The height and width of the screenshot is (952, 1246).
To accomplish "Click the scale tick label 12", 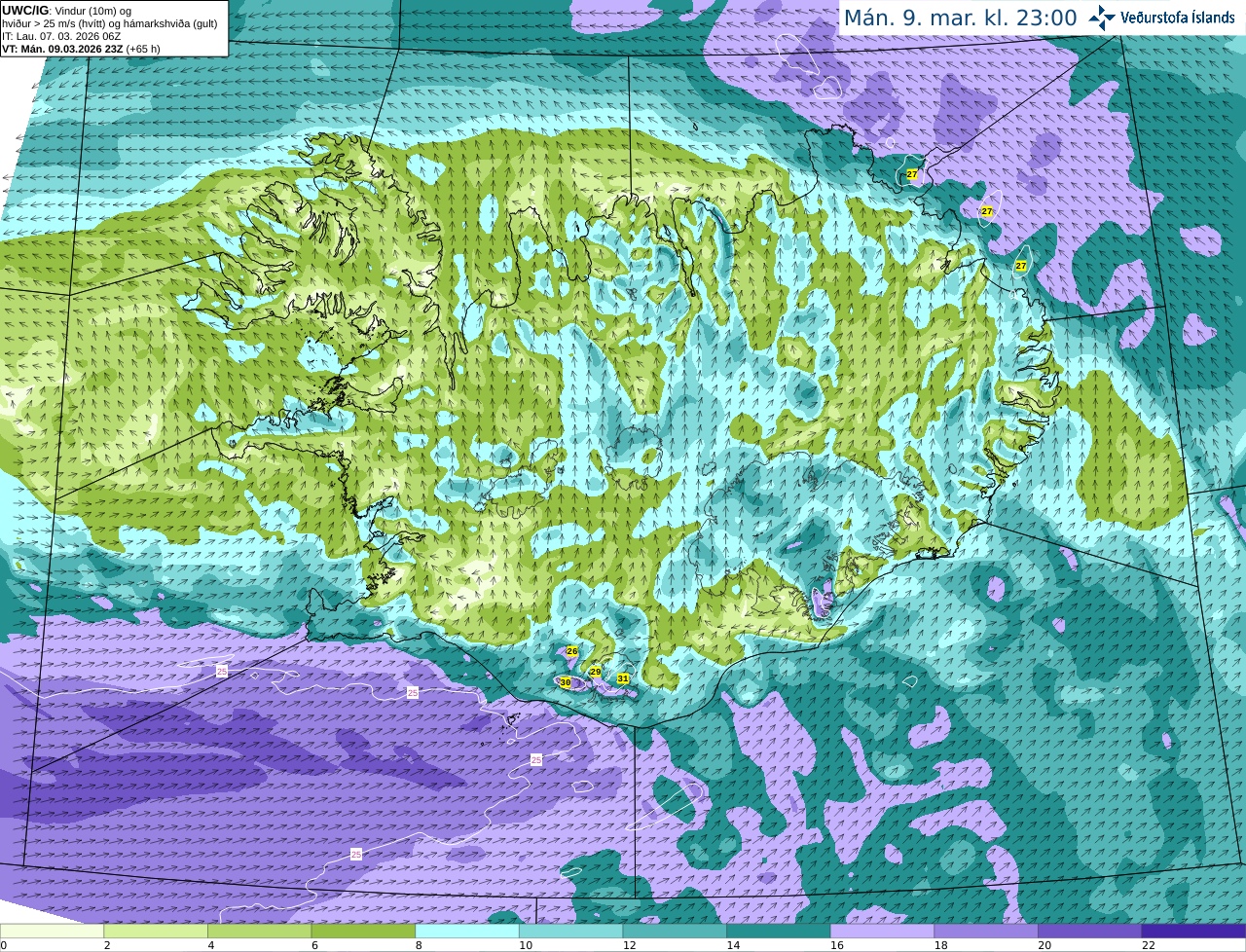I will pos(629,945).
